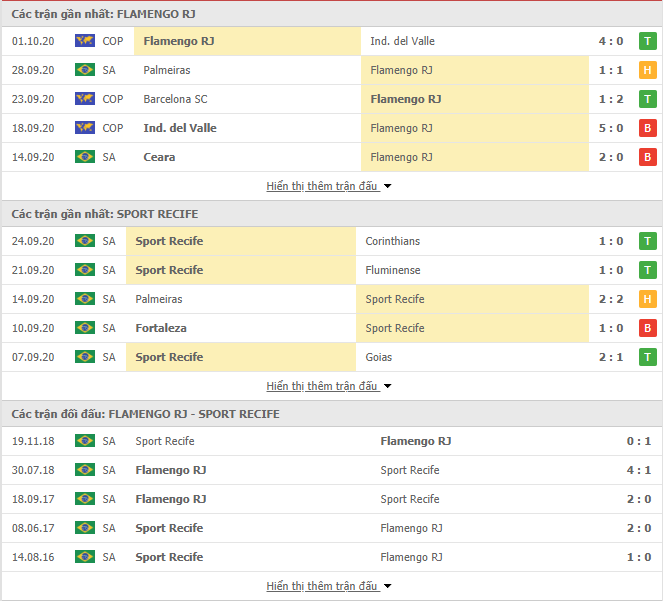This screenshot has height=601, width=663.
Task: Click the 4 : 1 score on 30.07.18
Action: point(639,470)
